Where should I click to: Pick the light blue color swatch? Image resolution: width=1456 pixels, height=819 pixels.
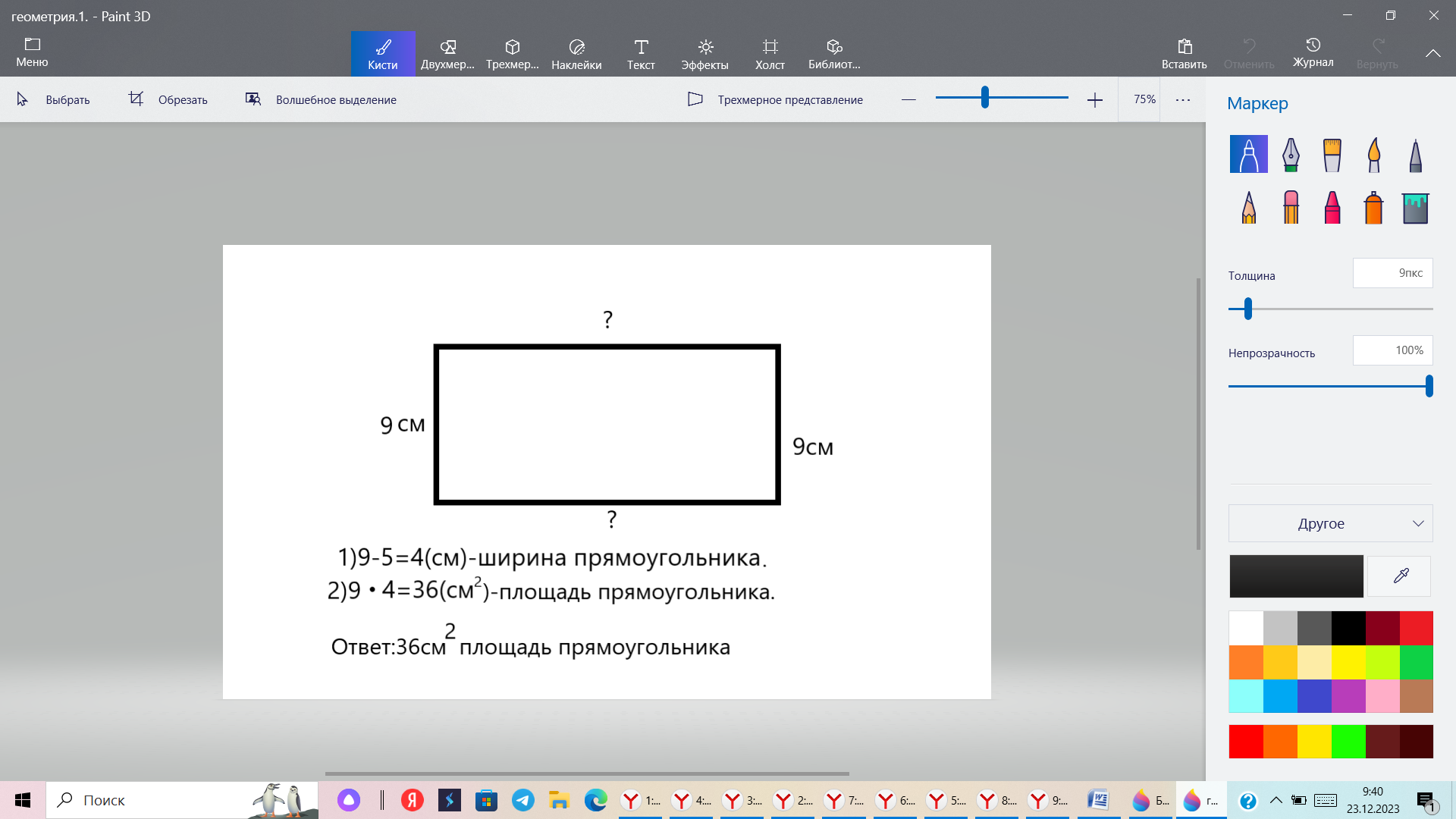click(1246, 696)
